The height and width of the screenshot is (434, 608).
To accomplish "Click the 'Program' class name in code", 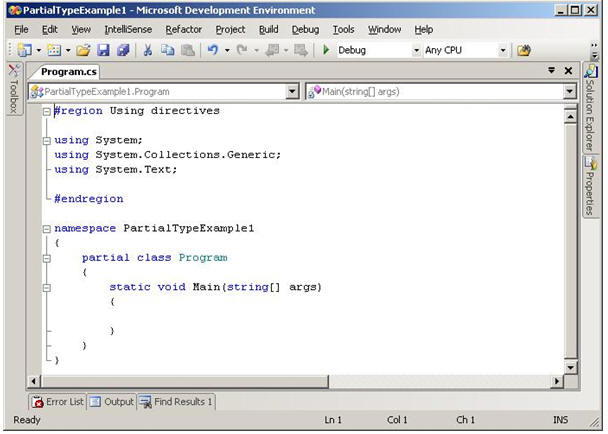I will (203, 258).
